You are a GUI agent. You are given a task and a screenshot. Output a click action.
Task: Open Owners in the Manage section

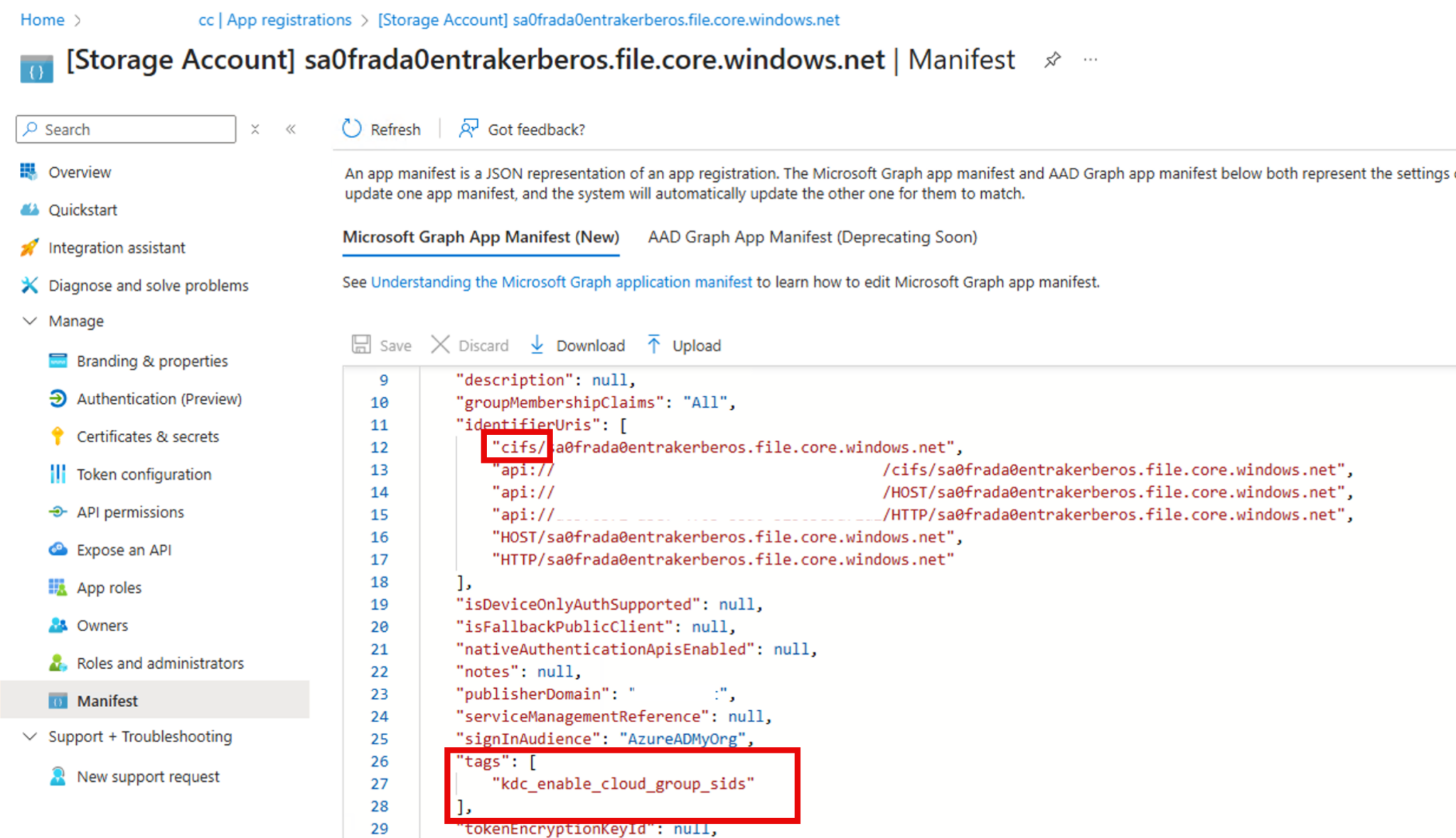102,625
